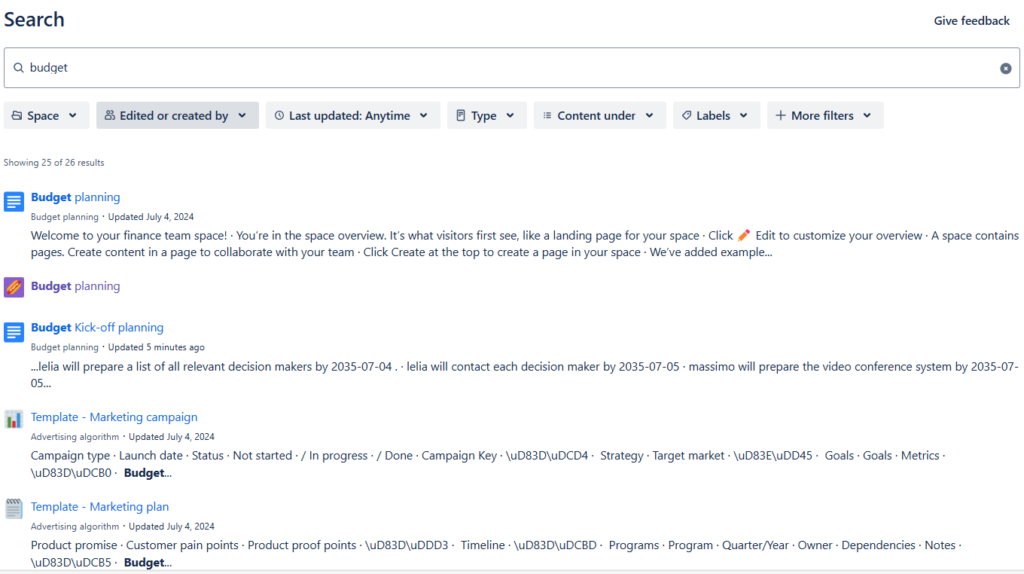
Task: Open the Space filter dropdown
Action: (x=46, y=116)
